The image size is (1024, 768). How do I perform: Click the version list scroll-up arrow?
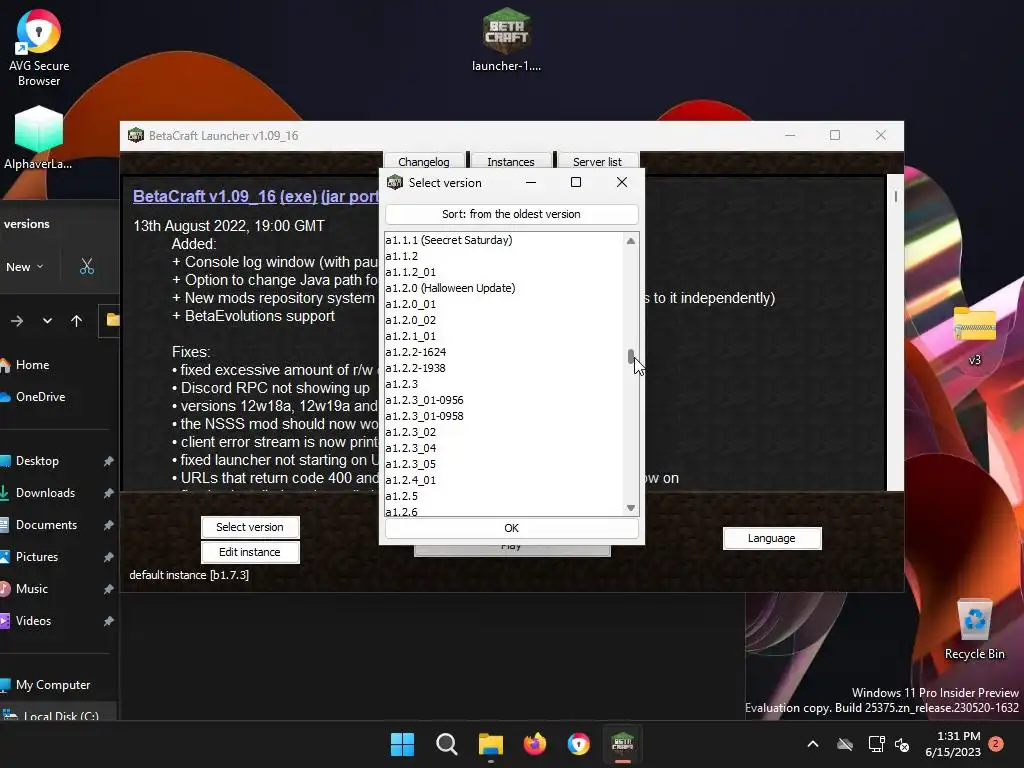pyautogui.click(x=631, y=241)
